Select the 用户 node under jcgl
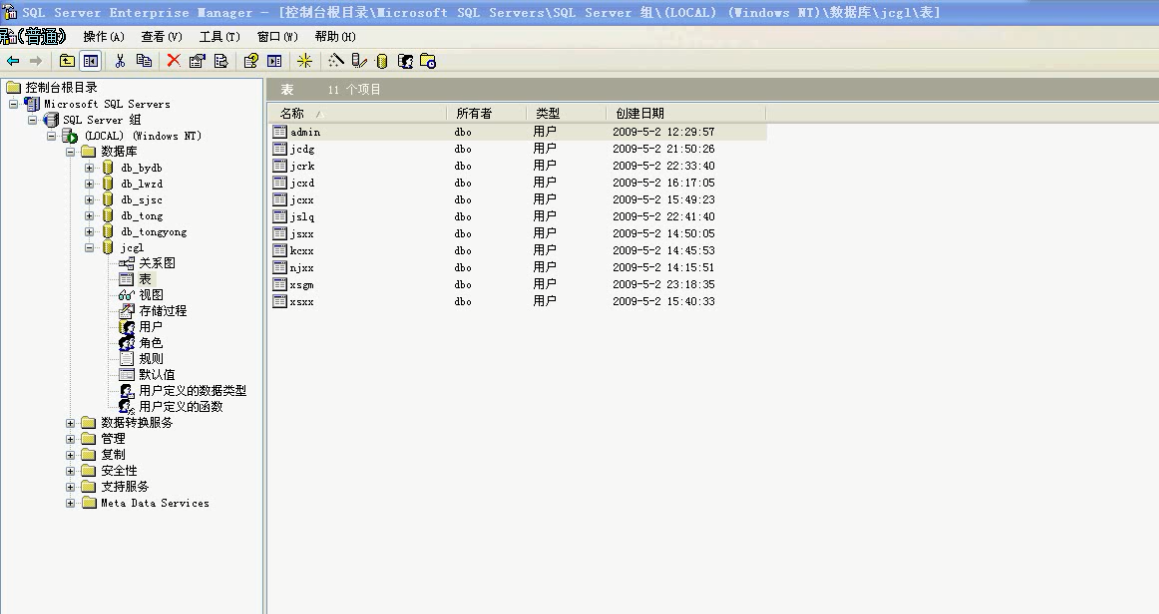Viewport: 1159px width, 614px height. (151, 327)
